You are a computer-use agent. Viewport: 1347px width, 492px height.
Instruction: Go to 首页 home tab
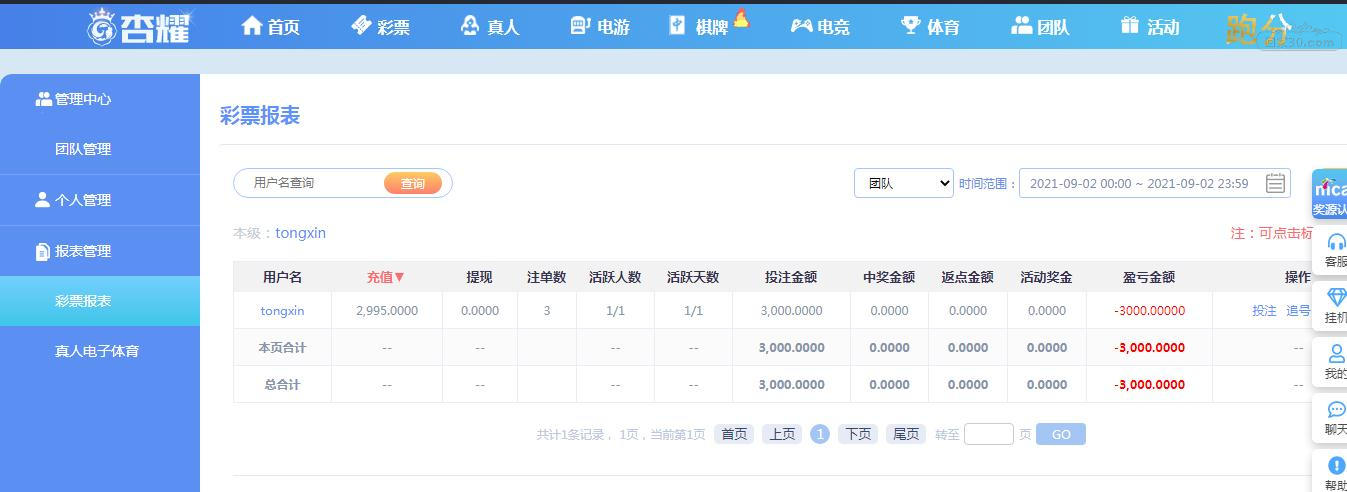click(x=271, y=27)
